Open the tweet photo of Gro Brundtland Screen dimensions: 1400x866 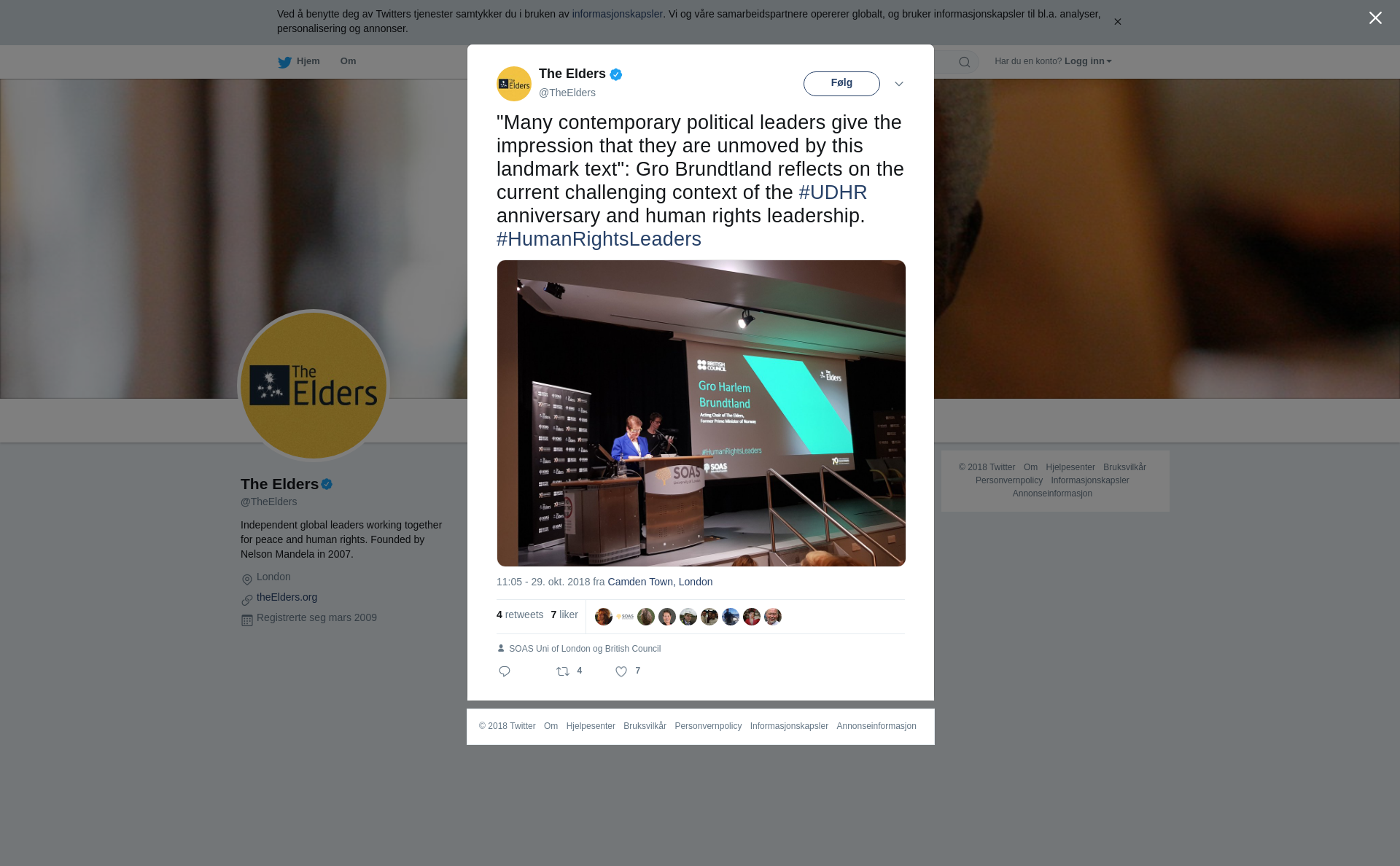click(x=701, y=413)
